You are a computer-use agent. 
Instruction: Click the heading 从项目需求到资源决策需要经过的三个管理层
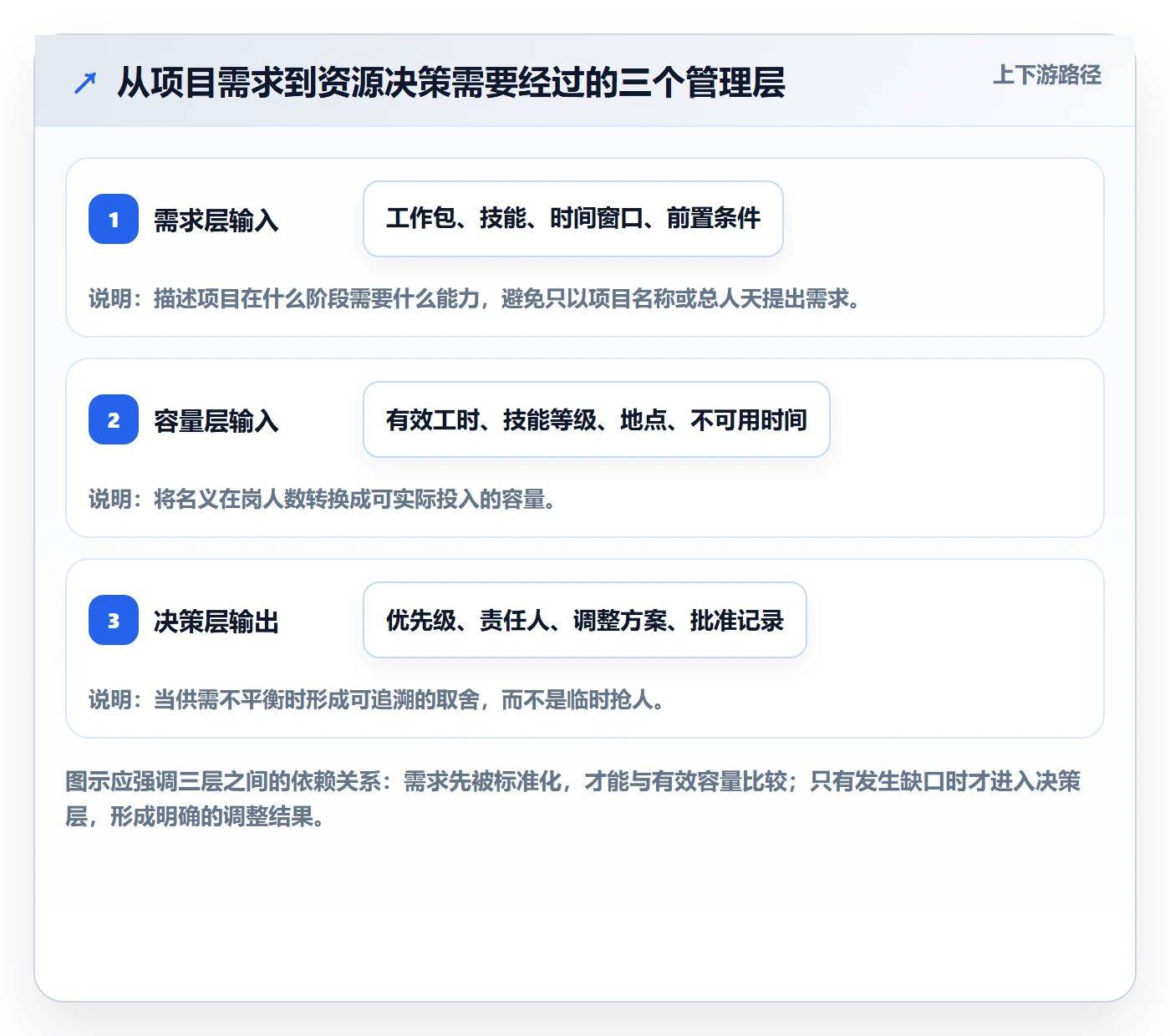click(451, 83)
